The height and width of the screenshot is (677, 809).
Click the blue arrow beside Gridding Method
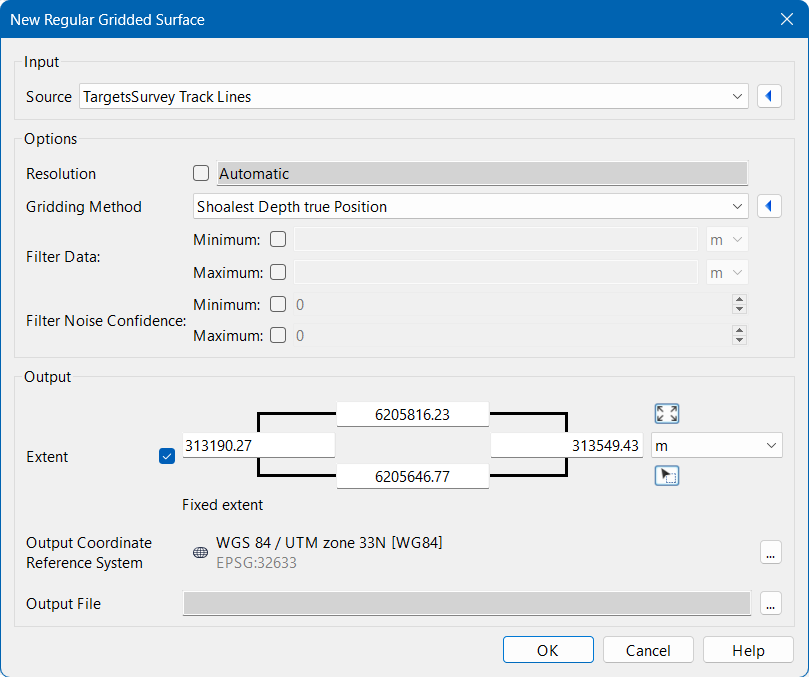769,206
